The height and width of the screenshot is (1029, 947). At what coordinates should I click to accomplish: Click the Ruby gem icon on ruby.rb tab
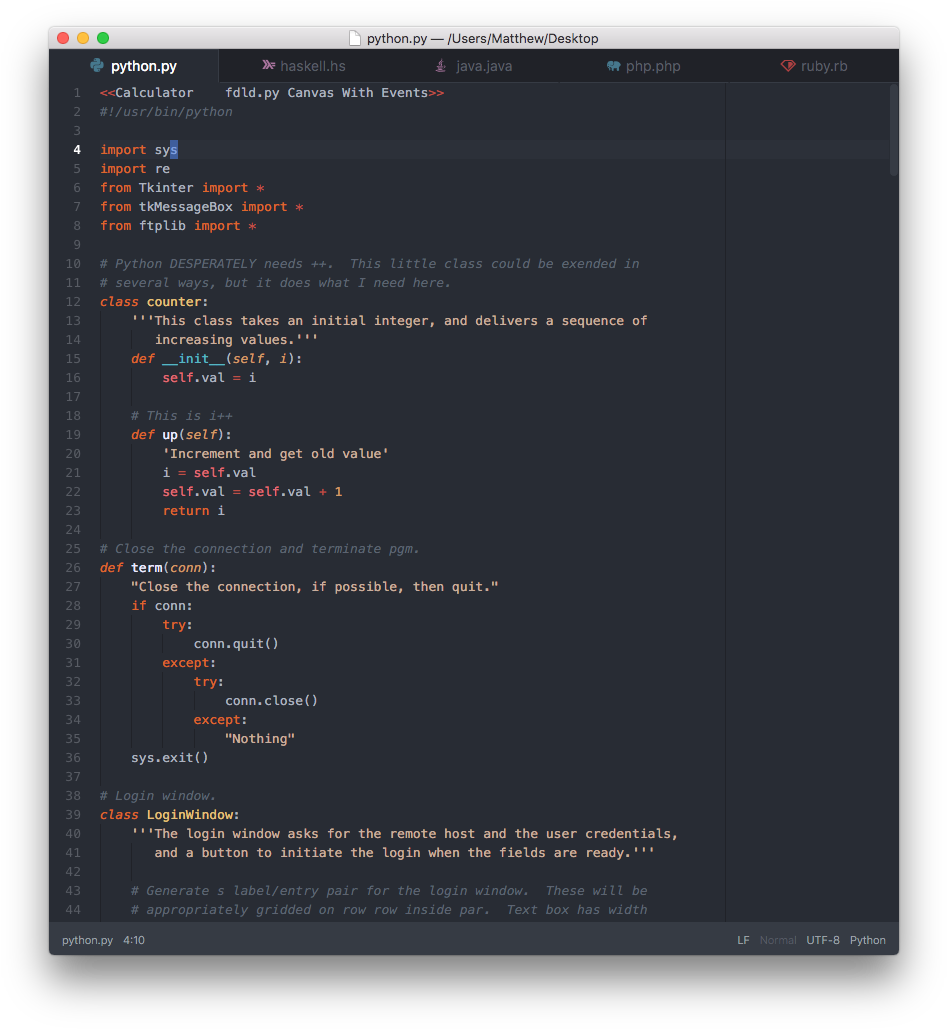(787, 66)
